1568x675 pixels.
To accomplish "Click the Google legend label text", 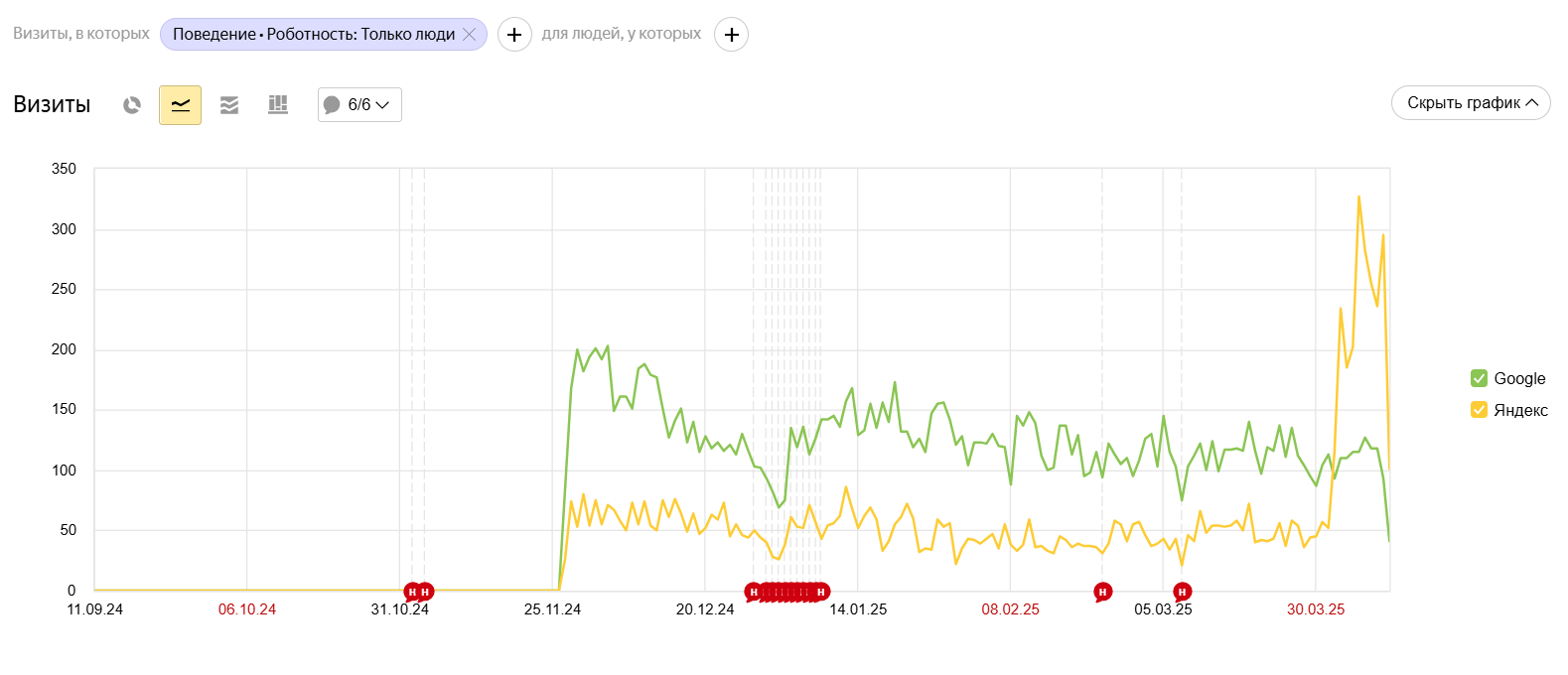I will [1519, 378].
